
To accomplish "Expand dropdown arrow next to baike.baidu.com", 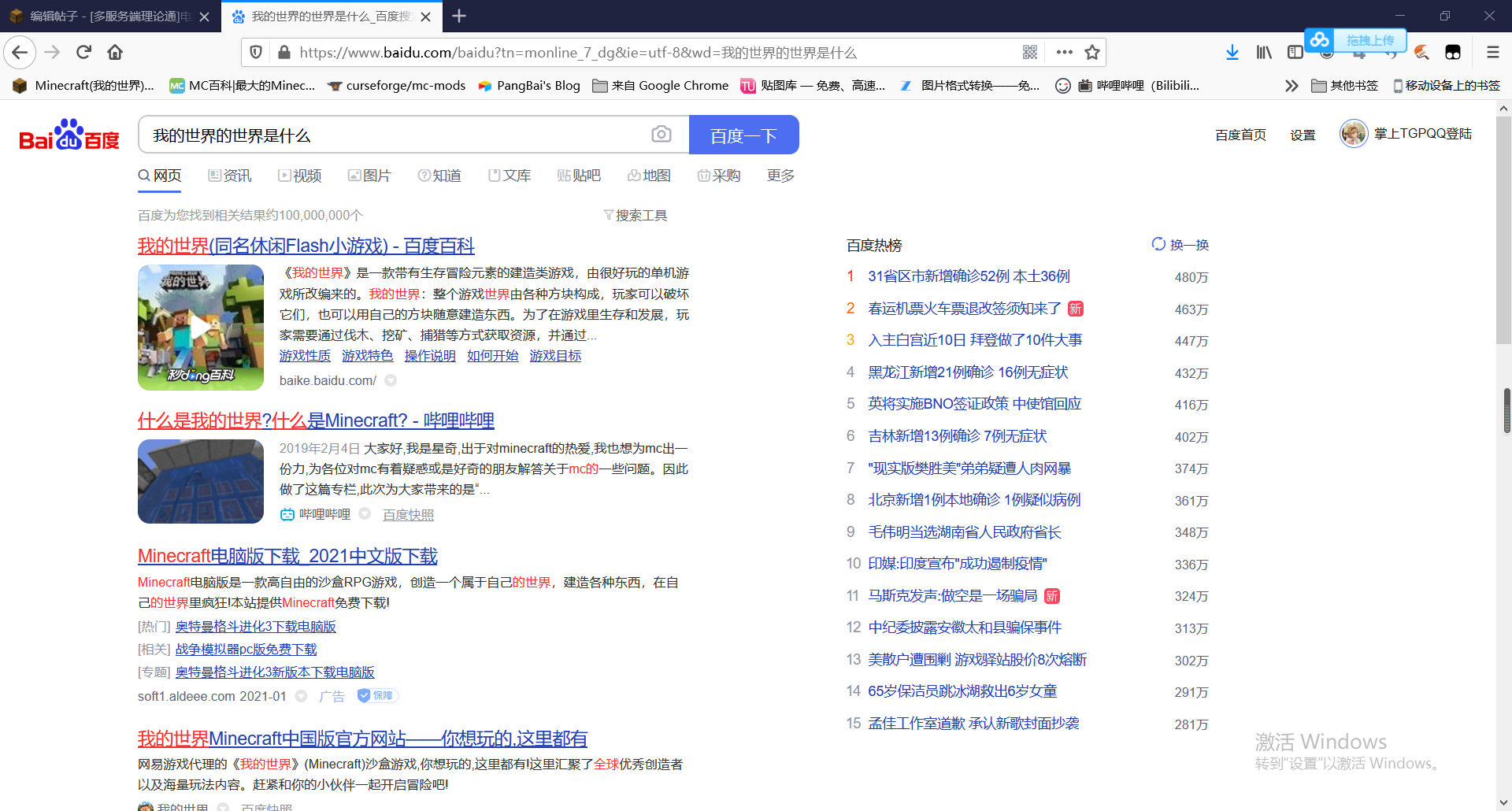I will click(391, 381).
